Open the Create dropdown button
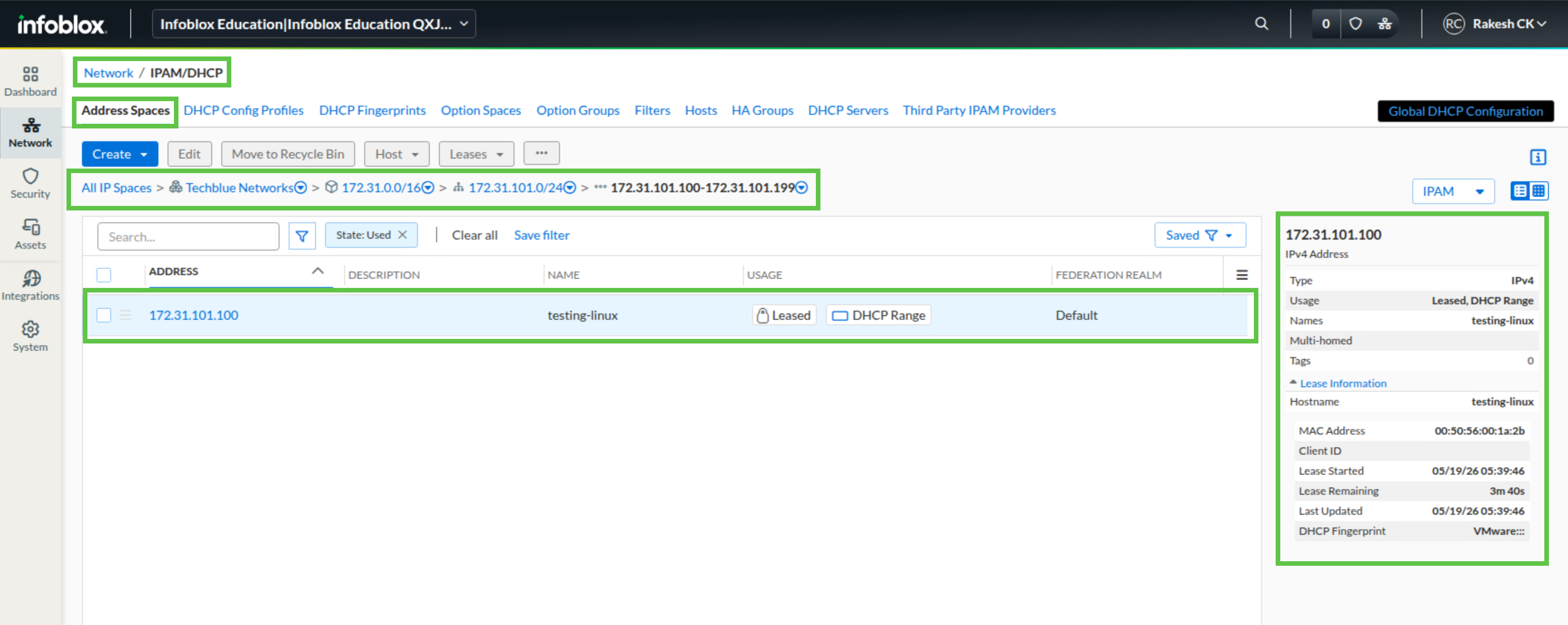 (120, 154)
